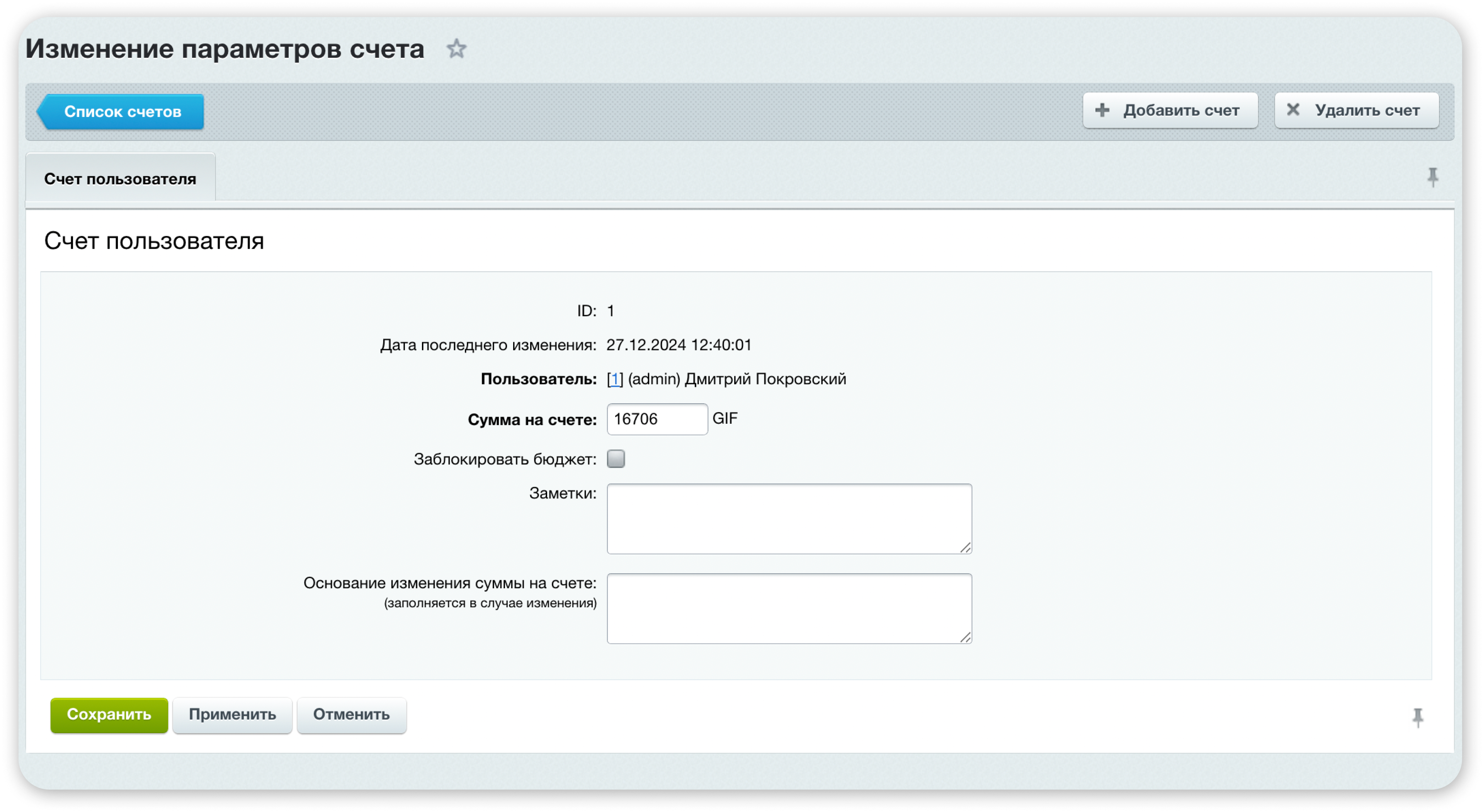This screenshot has height=812, width=1483.
Task: Click the Основание textarea resize handle
Action: point(966,638)
